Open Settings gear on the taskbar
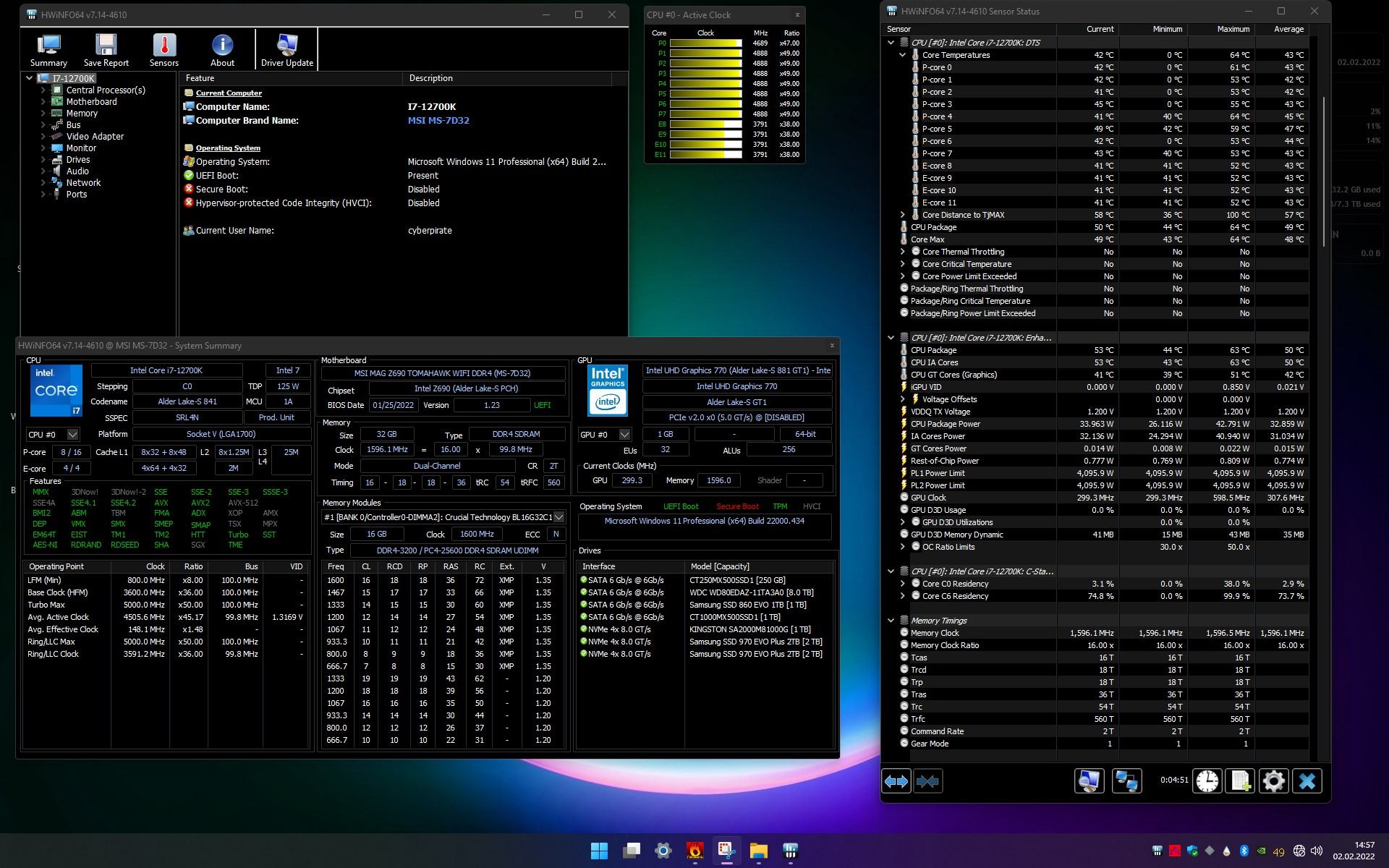 coord(663,851)
